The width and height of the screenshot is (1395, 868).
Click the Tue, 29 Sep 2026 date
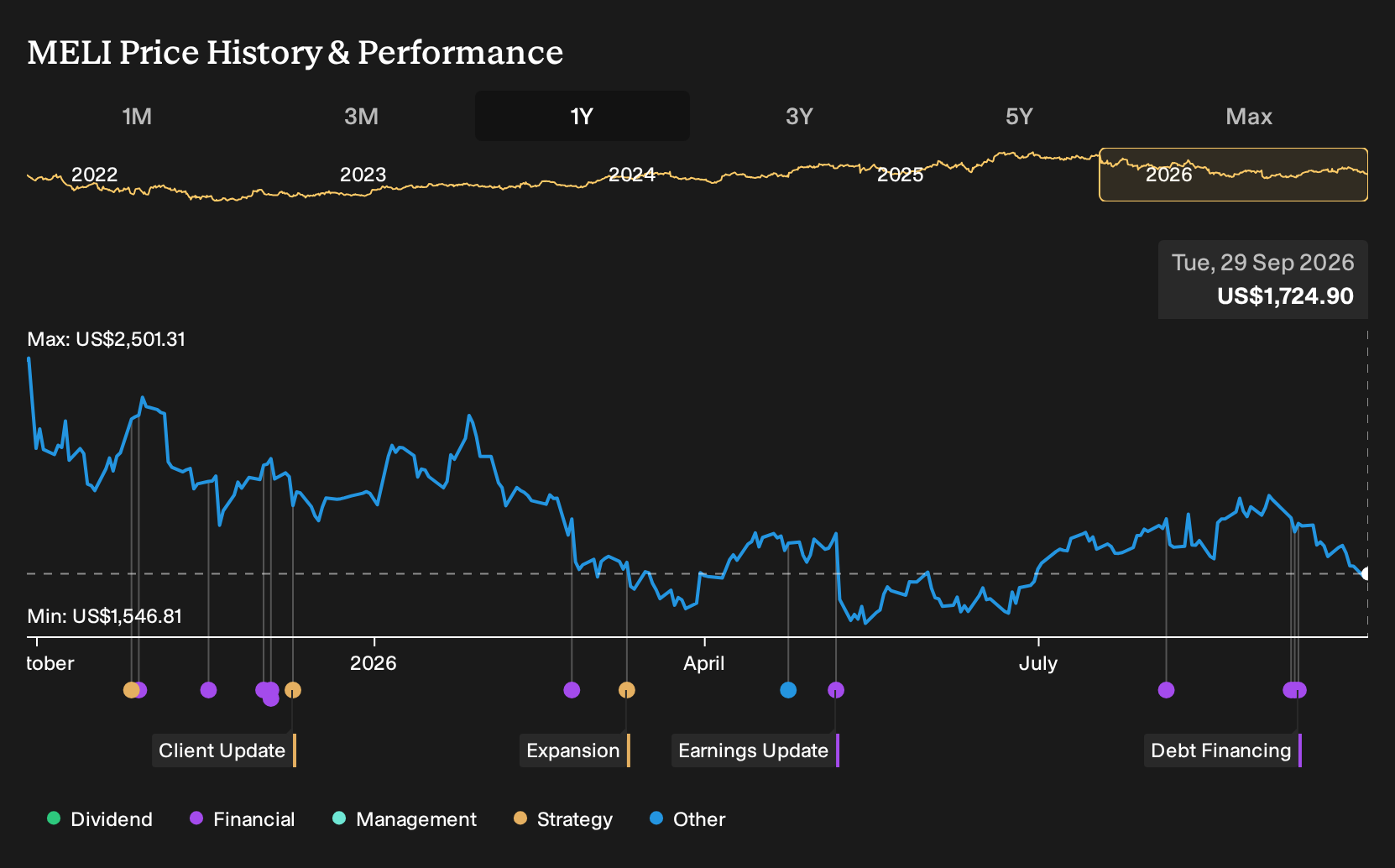coord(1263,263)
